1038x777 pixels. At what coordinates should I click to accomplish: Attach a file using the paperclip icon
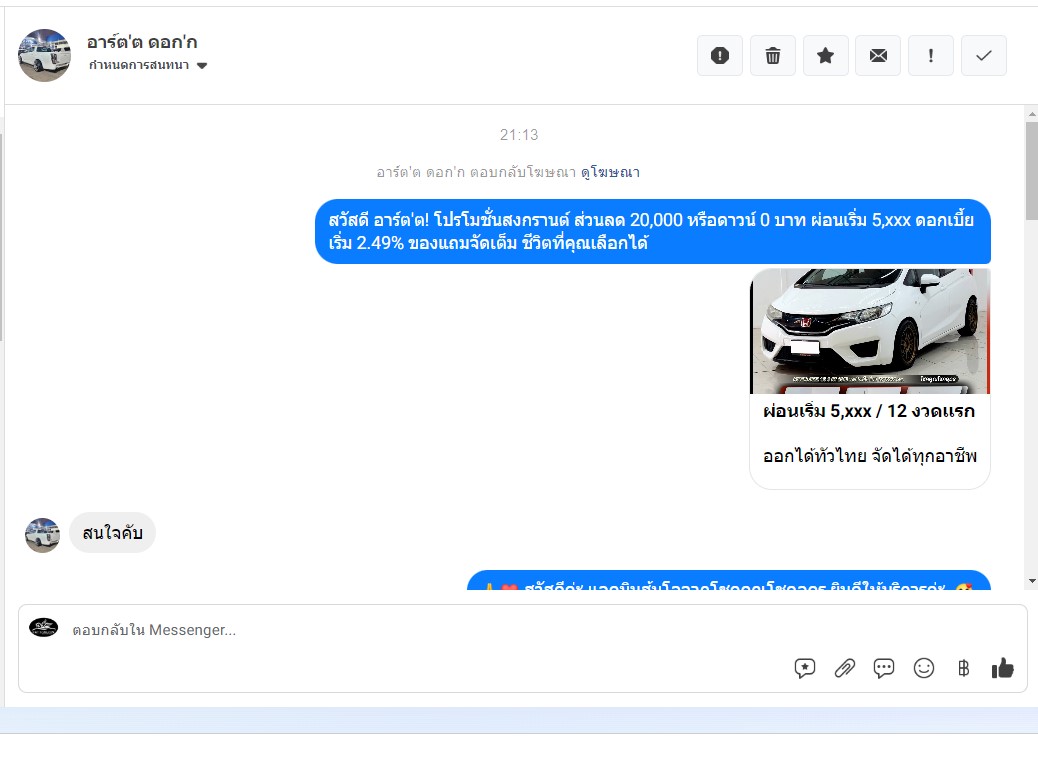pyautogui.click(x=845, y=668)
